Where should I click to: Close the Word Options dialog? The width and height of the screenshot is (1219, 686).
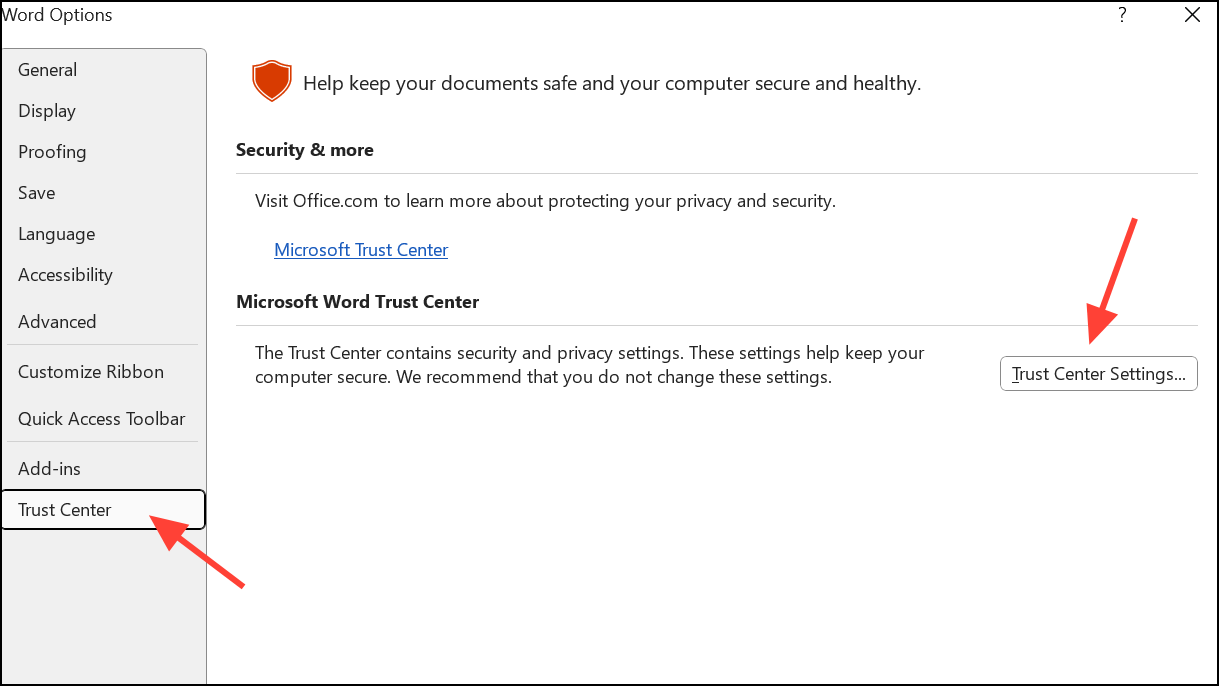pyautogui.click(x=1191, y=15)
